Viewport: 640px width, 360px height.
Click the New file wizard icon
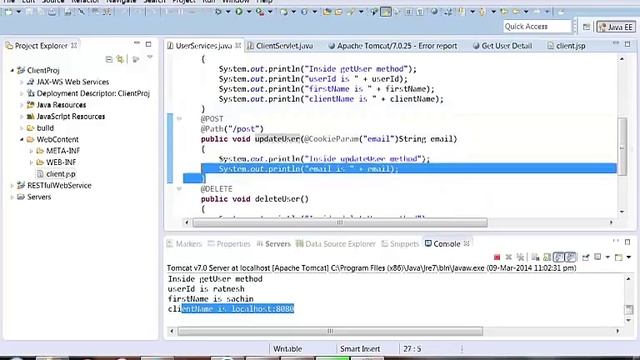pyautogui.click(x=8, y=12)
